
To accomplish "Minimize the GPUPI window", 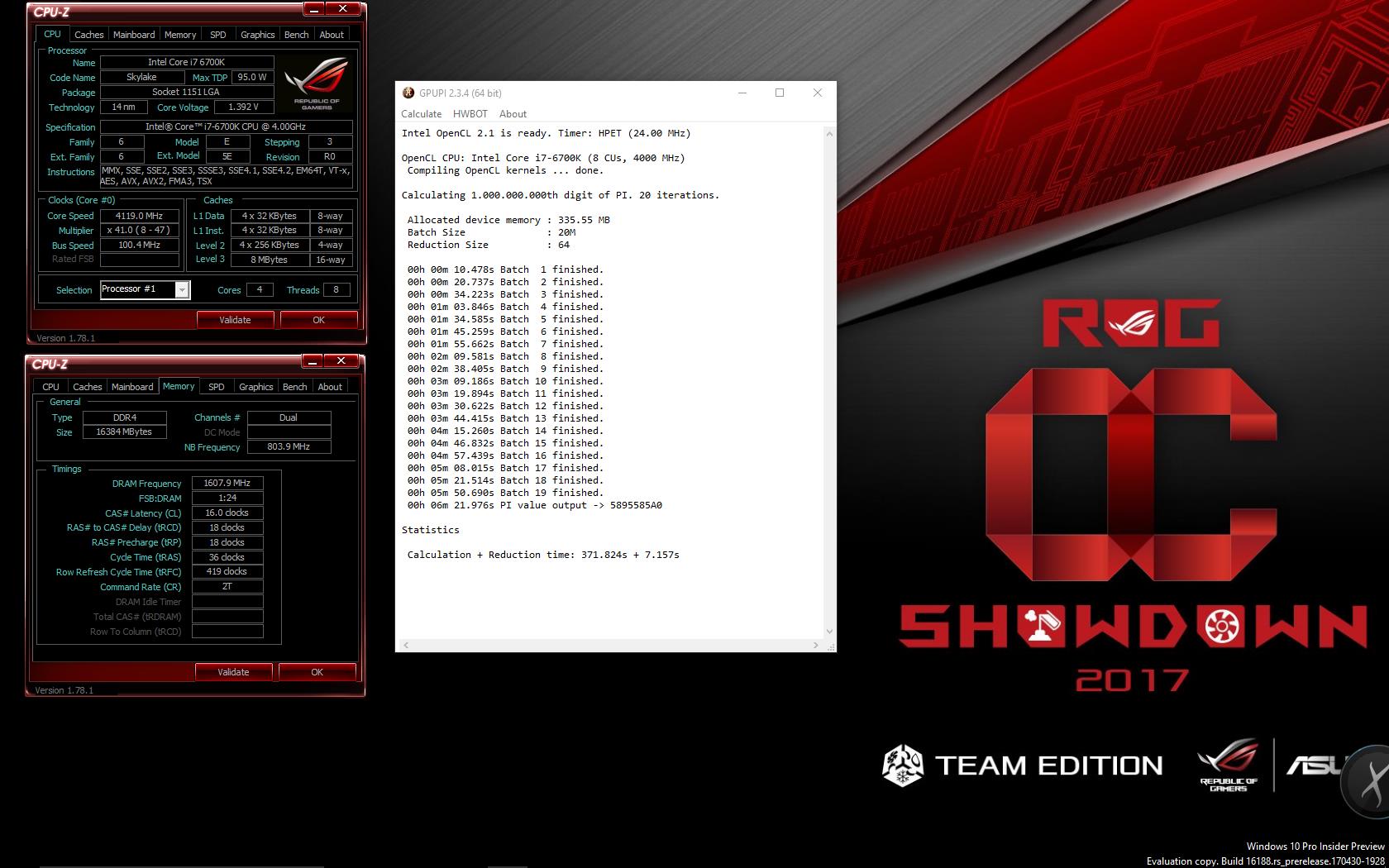I will pyautogui.click(x=742, y=93).
